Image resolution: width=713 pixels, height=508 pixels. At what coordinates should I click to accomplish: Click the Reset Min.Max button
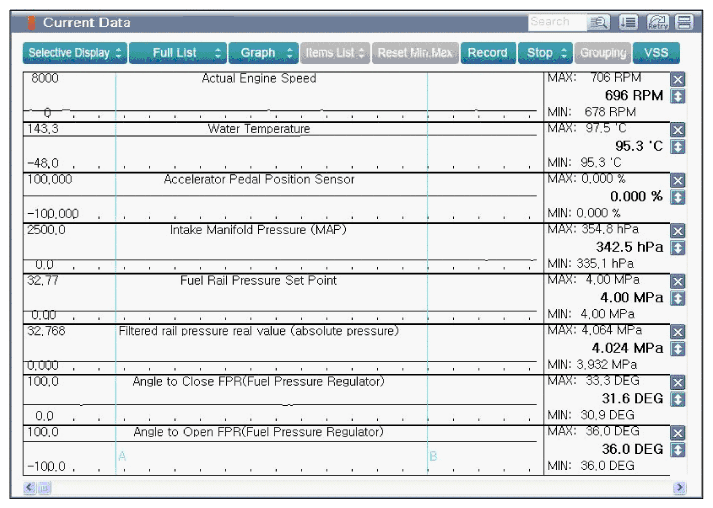coord(415,53)
